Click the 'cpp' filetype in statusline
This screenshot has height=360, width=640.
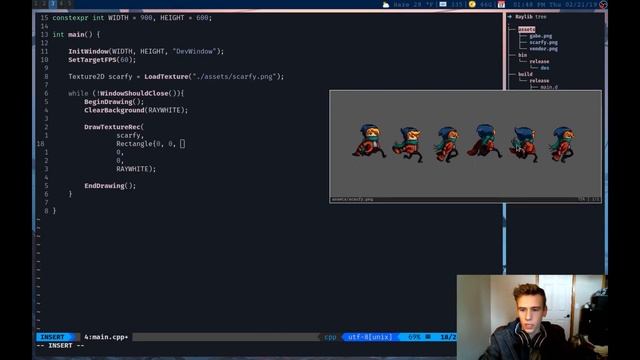coord(330,337)
